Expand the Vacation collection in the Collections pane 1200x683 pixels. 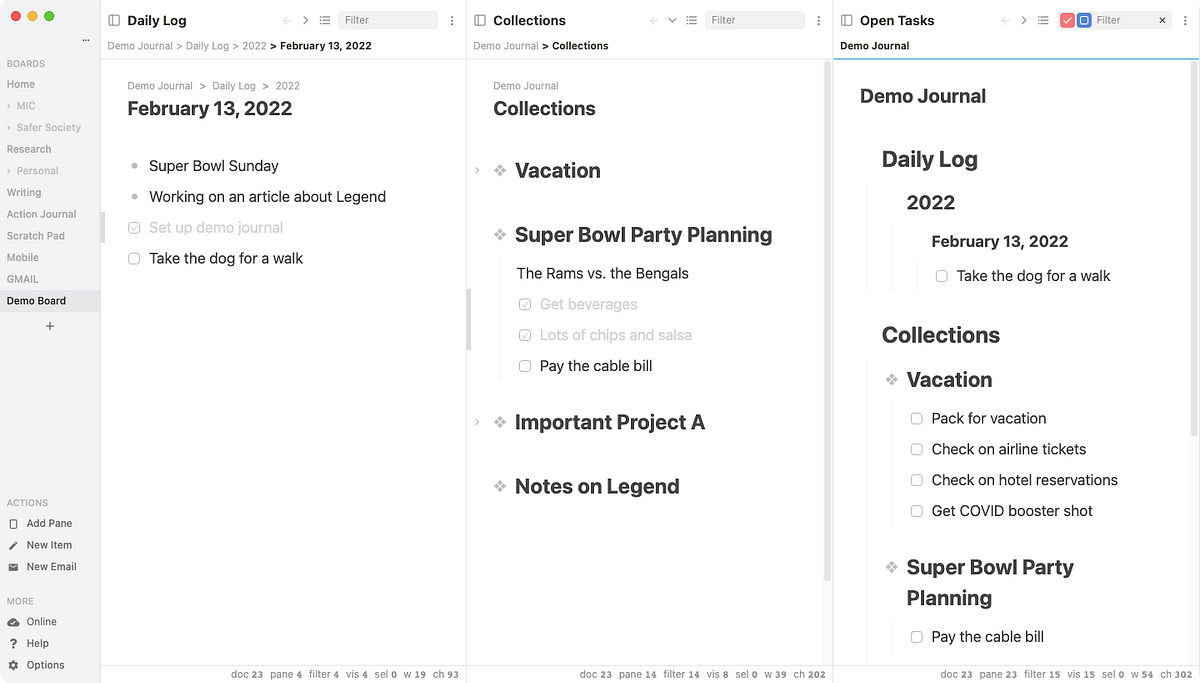tap(478, 171)
